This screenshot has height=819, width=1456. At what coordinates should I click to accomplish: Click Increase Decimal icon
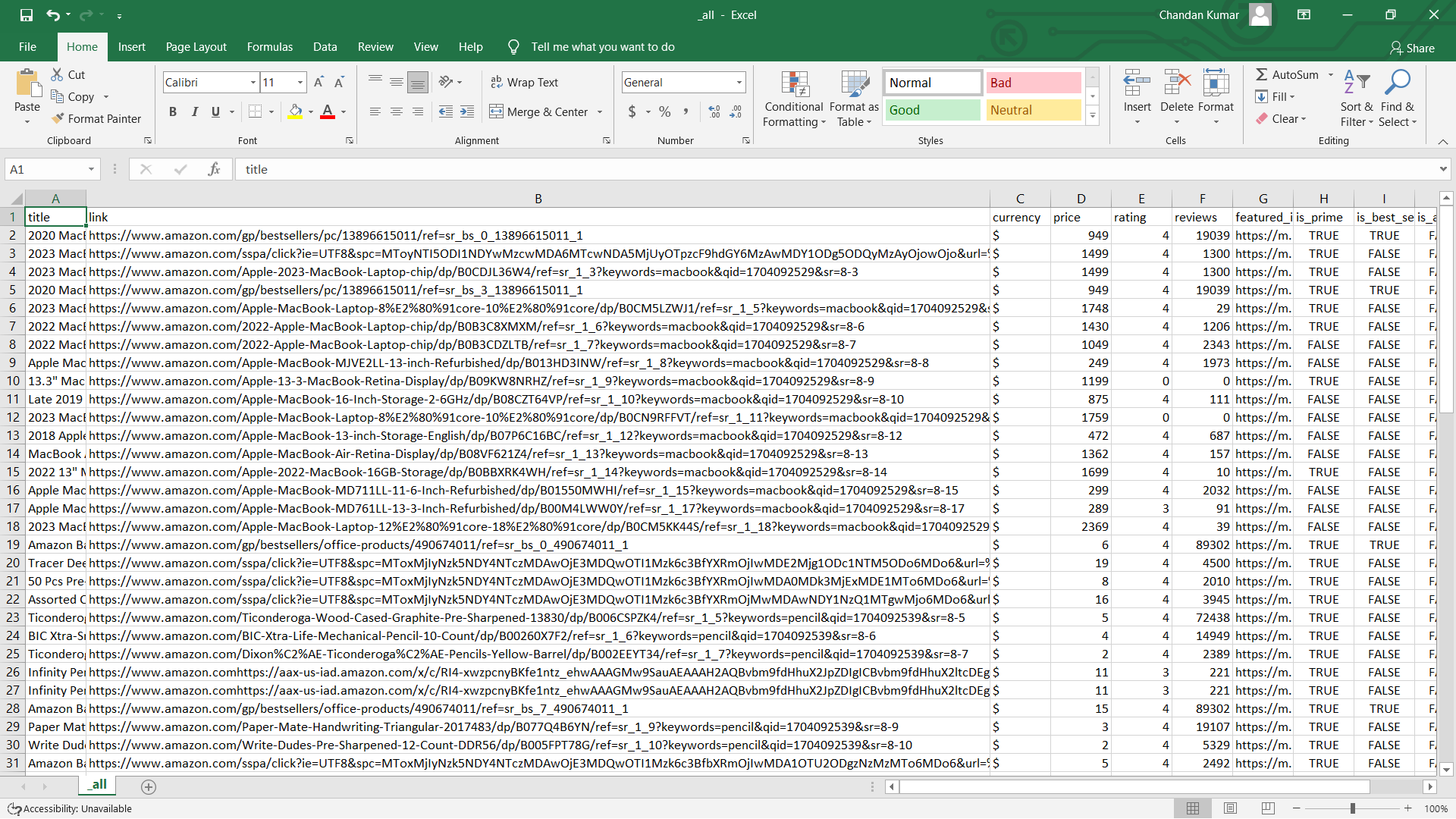(714, 111)
